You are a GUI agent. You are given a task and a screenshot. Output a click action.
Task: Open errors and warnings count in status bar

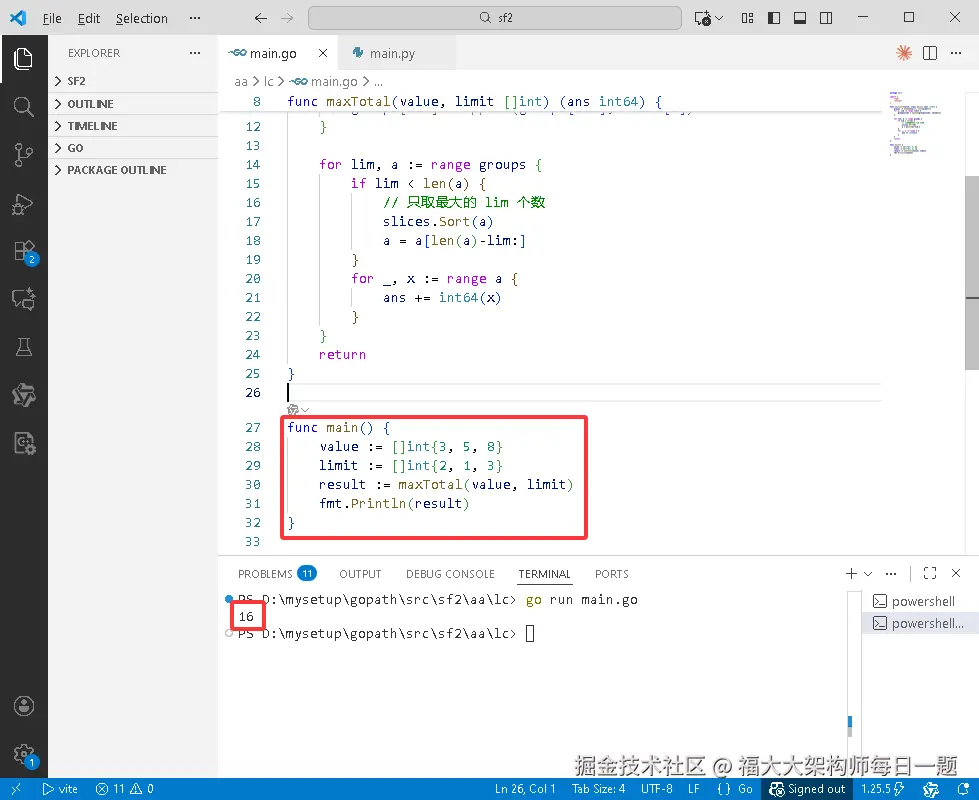125,789
